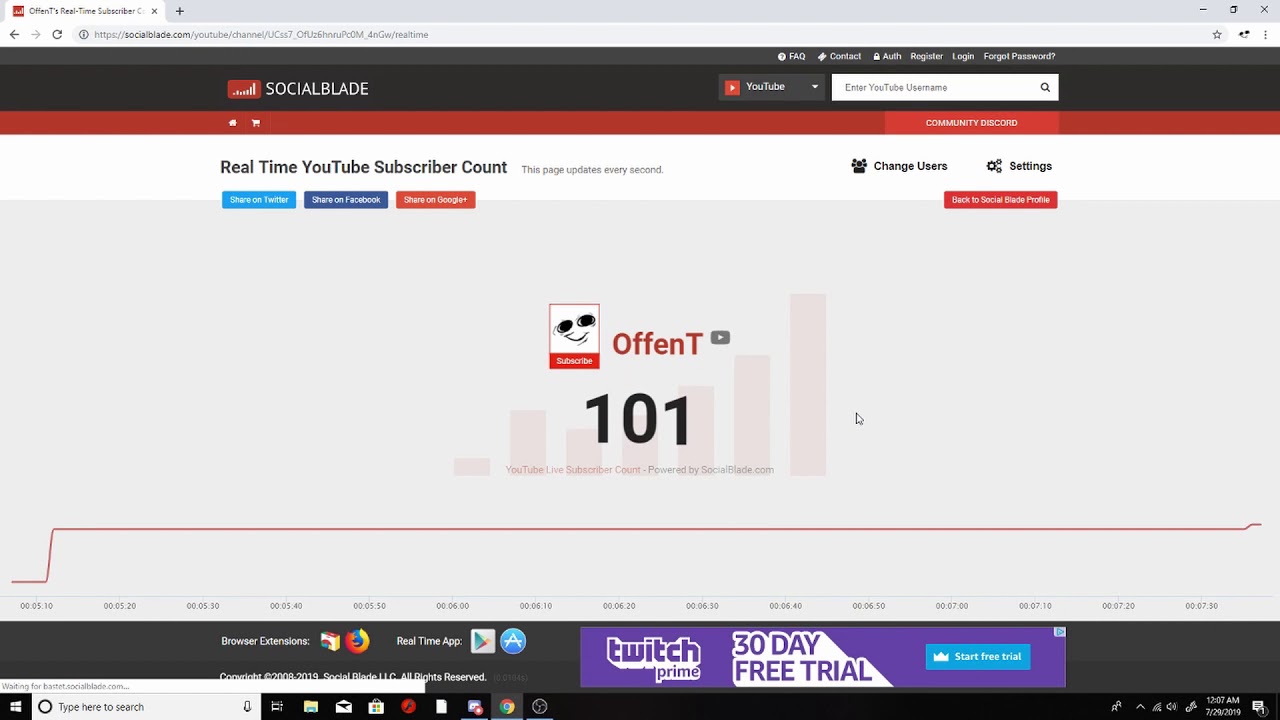Click Forgot Password link
Viewport: 1280px width, 720px height.
[1019, 56]
